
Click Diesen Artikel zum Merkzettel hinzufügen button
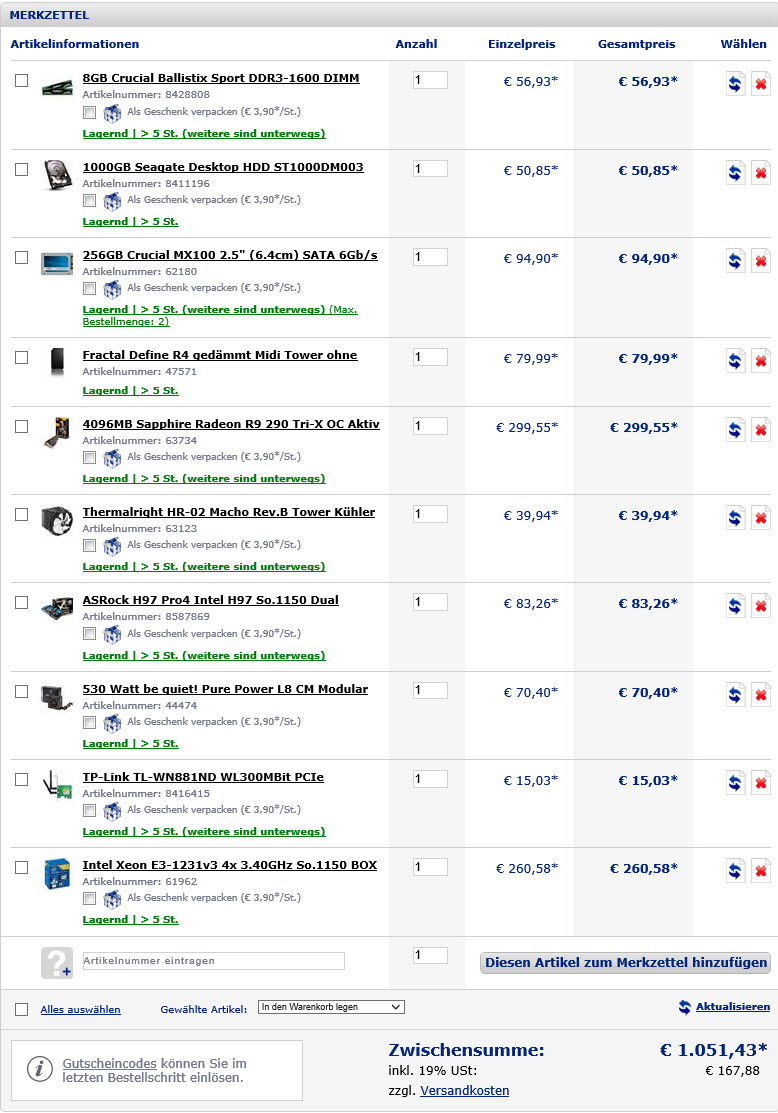(625, 963)
